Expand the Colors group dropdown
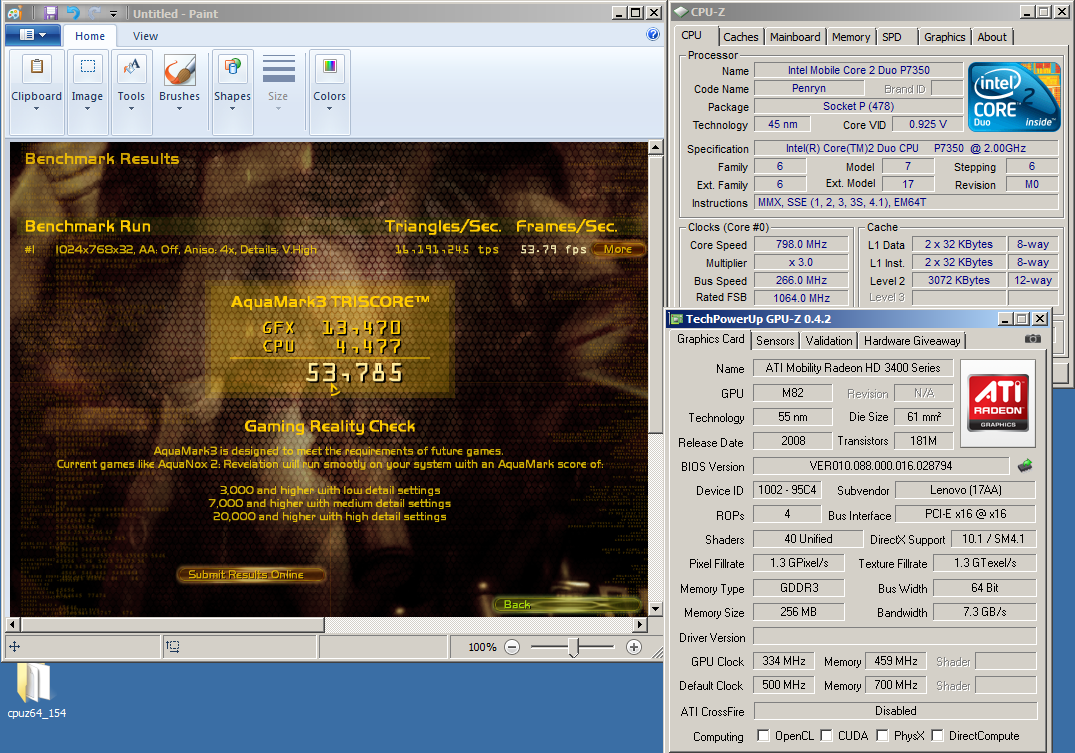The height and width of the screenshot is (753, 1075). click(330, 108)
